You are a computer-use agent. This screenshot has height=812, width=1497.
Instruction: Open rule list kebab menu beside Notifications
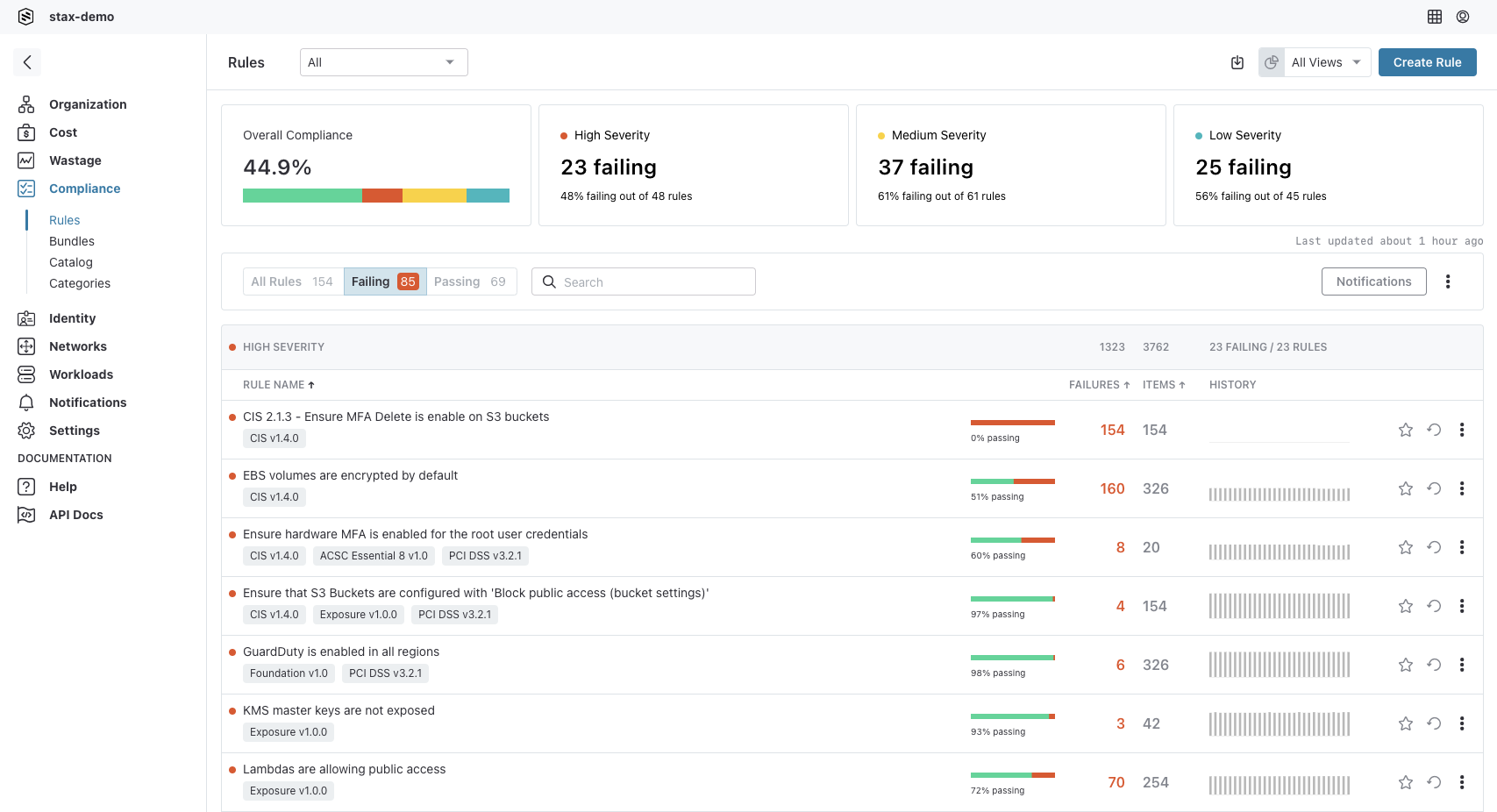pos(1448,281)
